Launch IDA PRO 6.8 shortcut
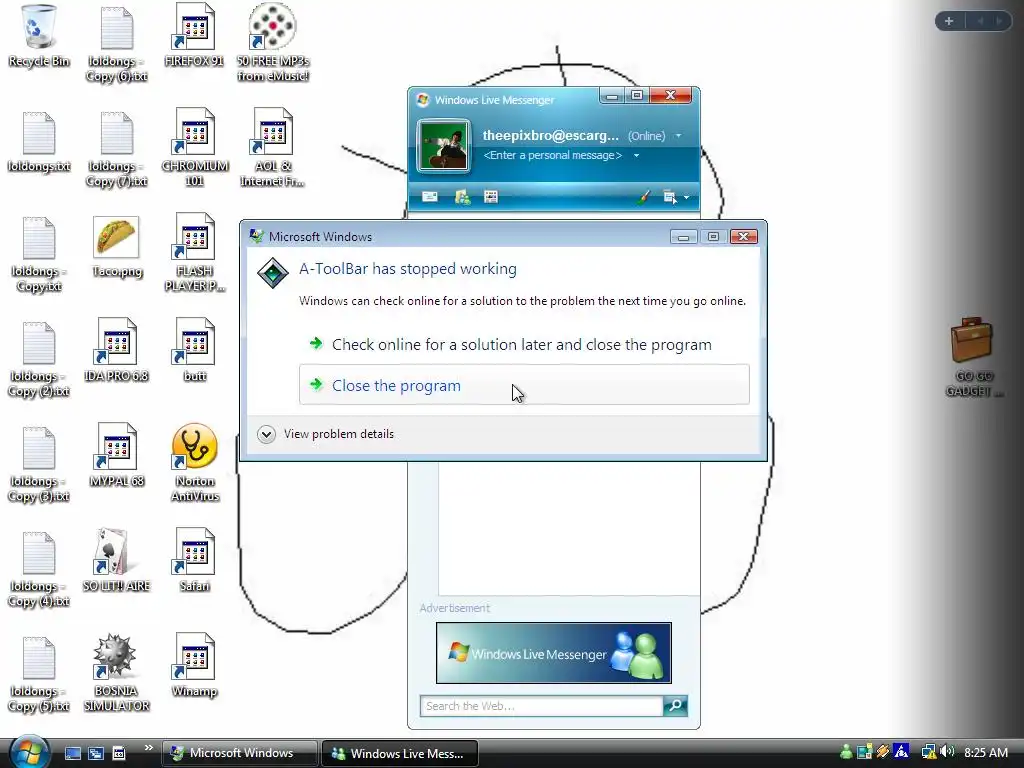1024x768 pixels. tap(116, 342)
